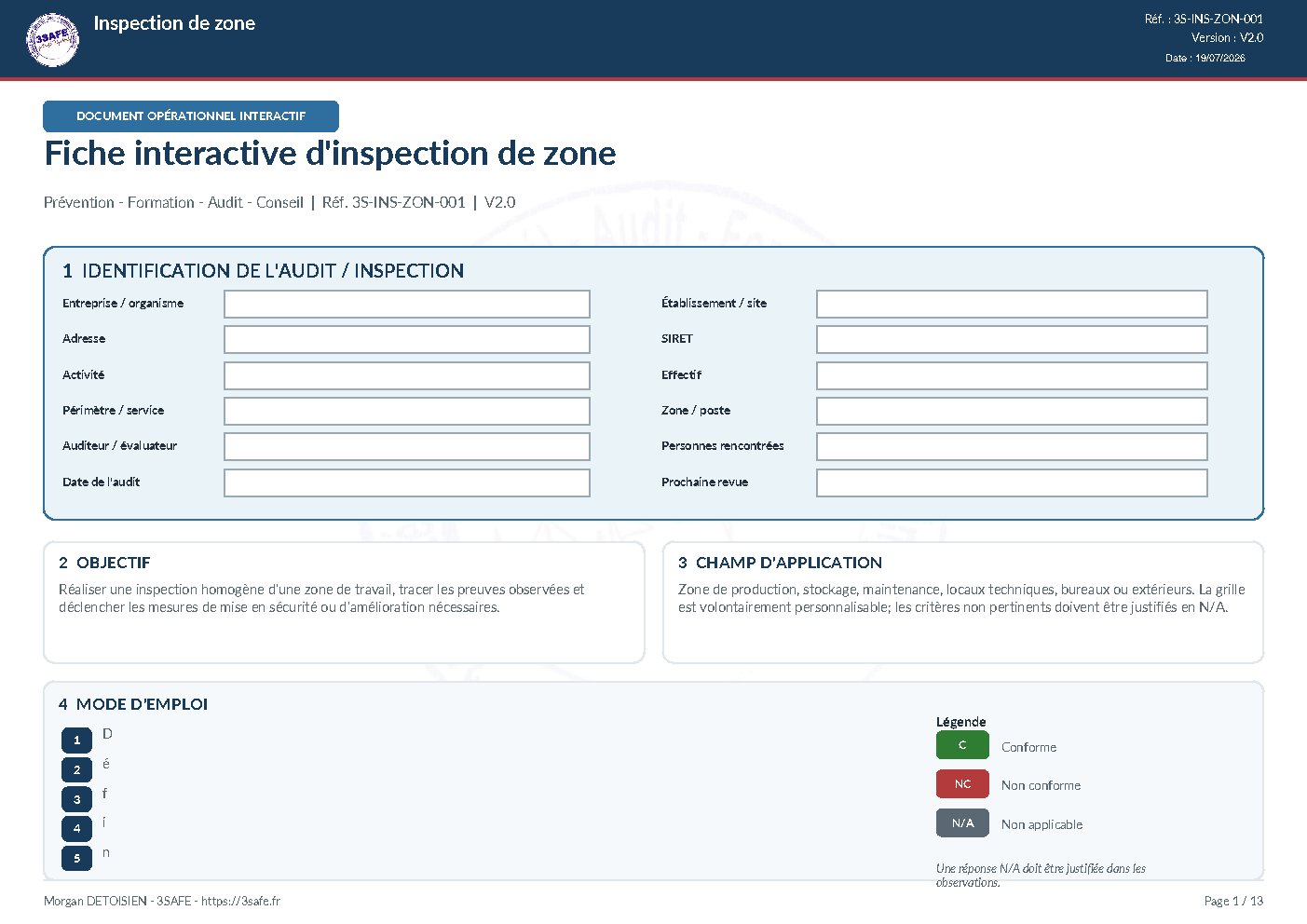Click the Entreprise / organisme input field

407,304
